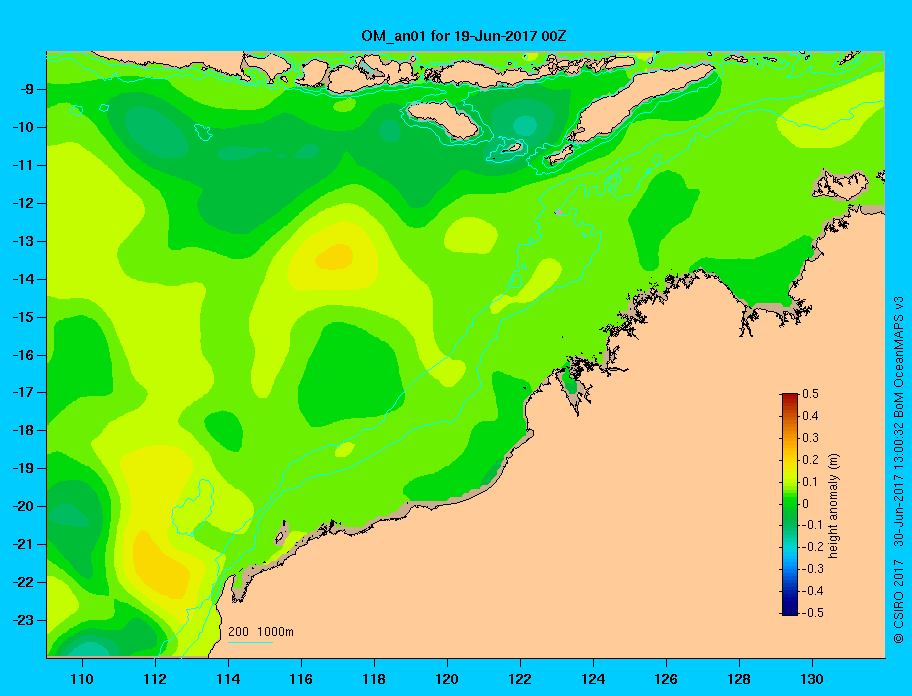Click latitude label -20 on the left axis
Screen dimensions: 912x696
click(x=22, y=506)
